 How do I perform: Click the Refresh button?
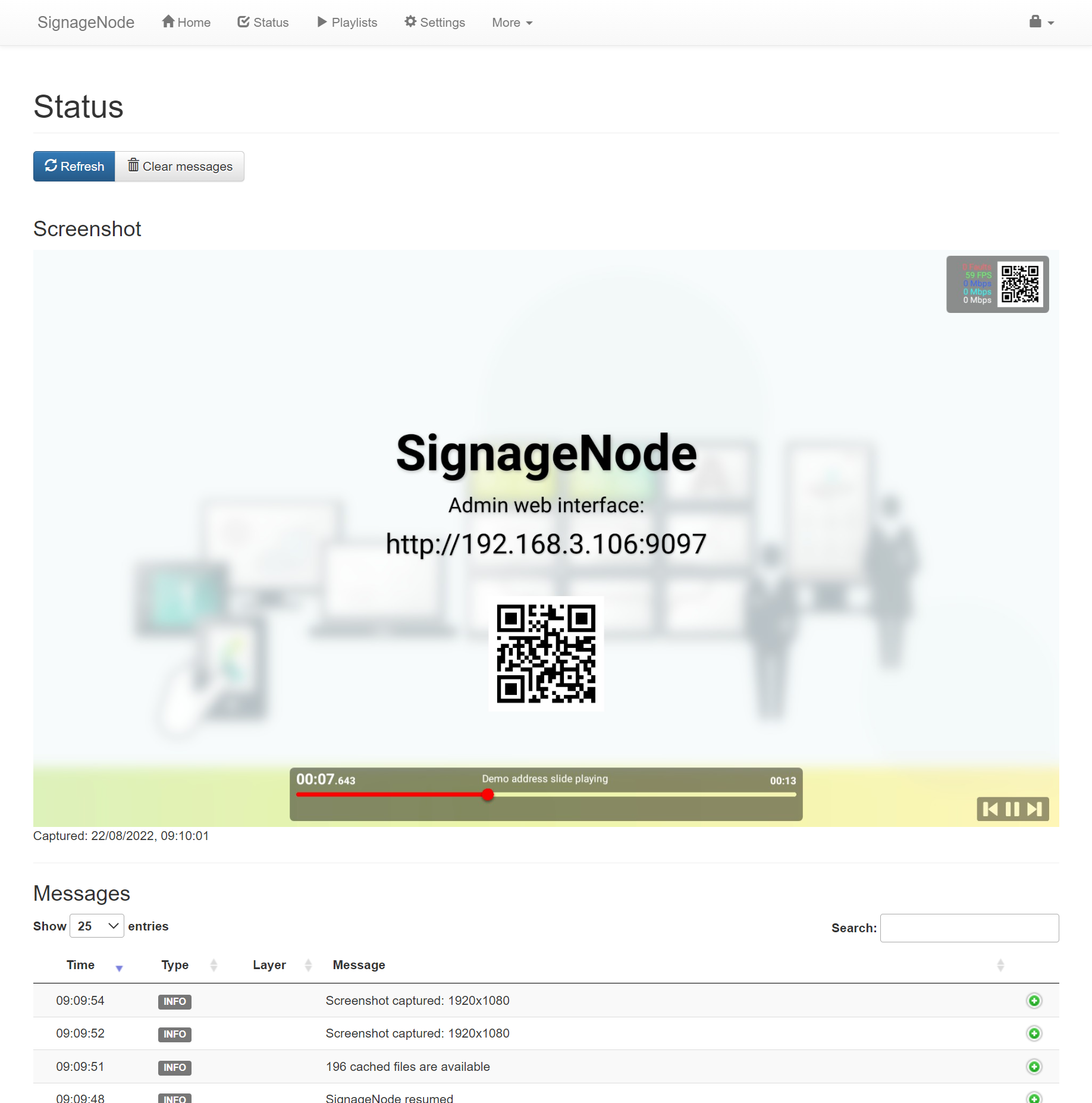click(74, 167)
